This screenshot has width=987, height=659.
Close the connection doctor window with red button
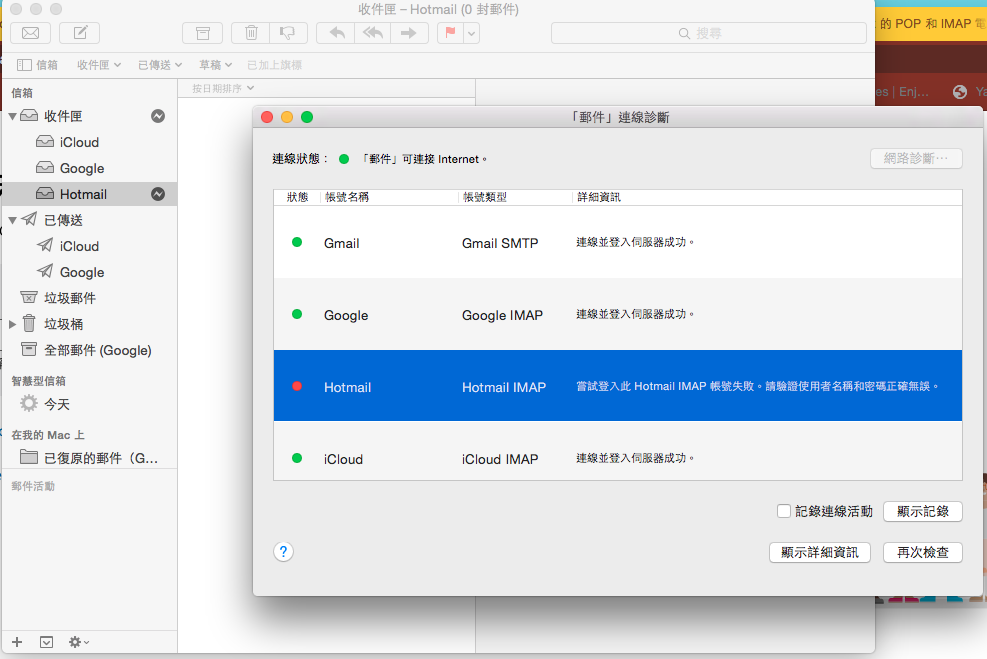coord(267,117)
